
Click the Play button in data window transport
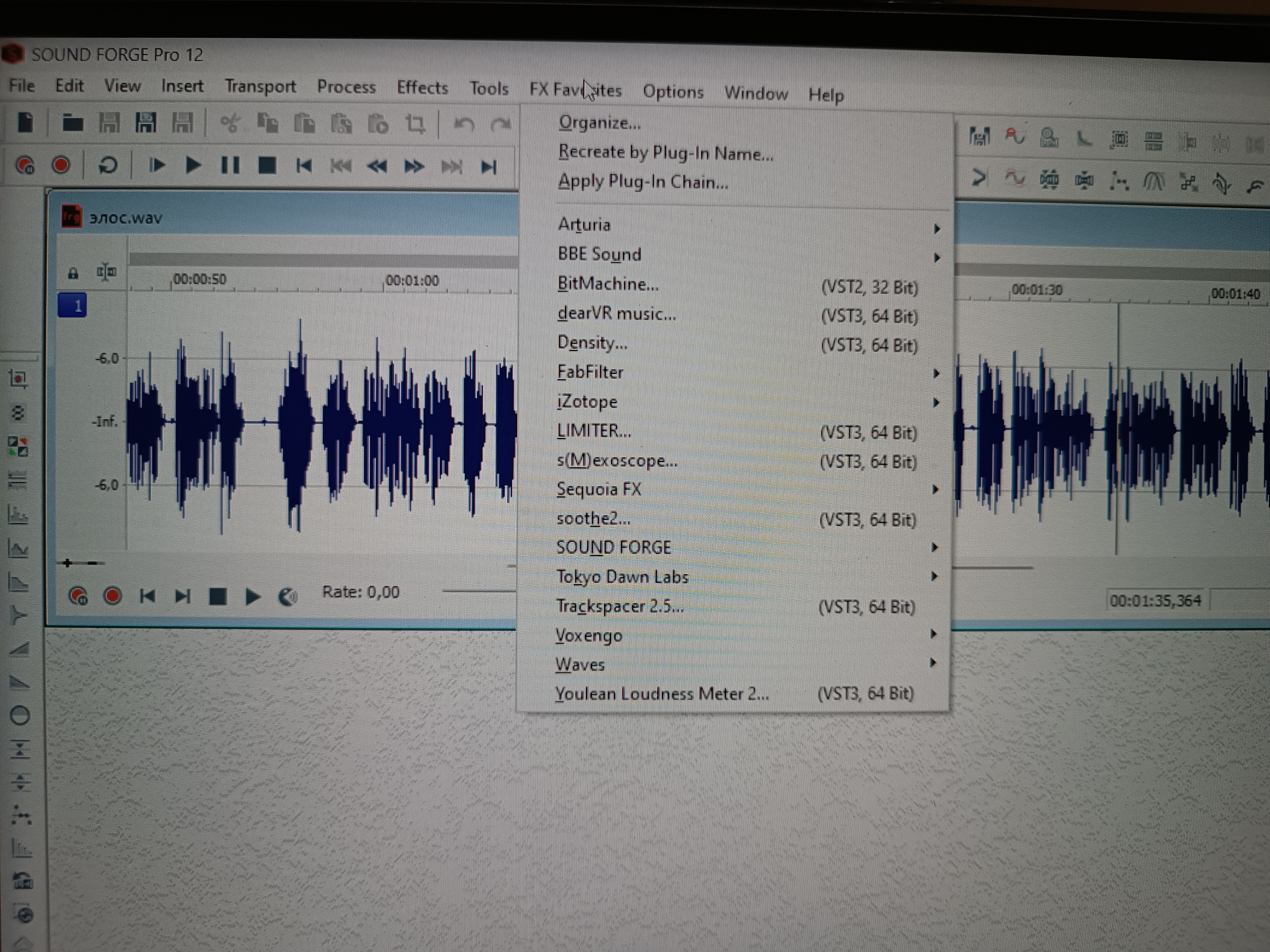(x=252, y=597)
